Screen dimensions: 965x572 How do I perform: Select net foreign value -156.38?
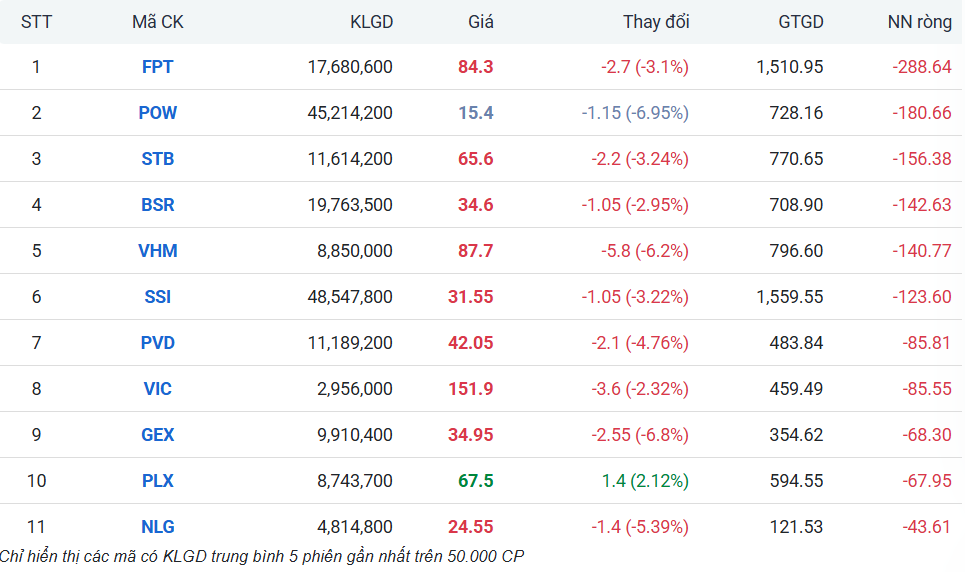pyautogui.click(x=922, y=159)
